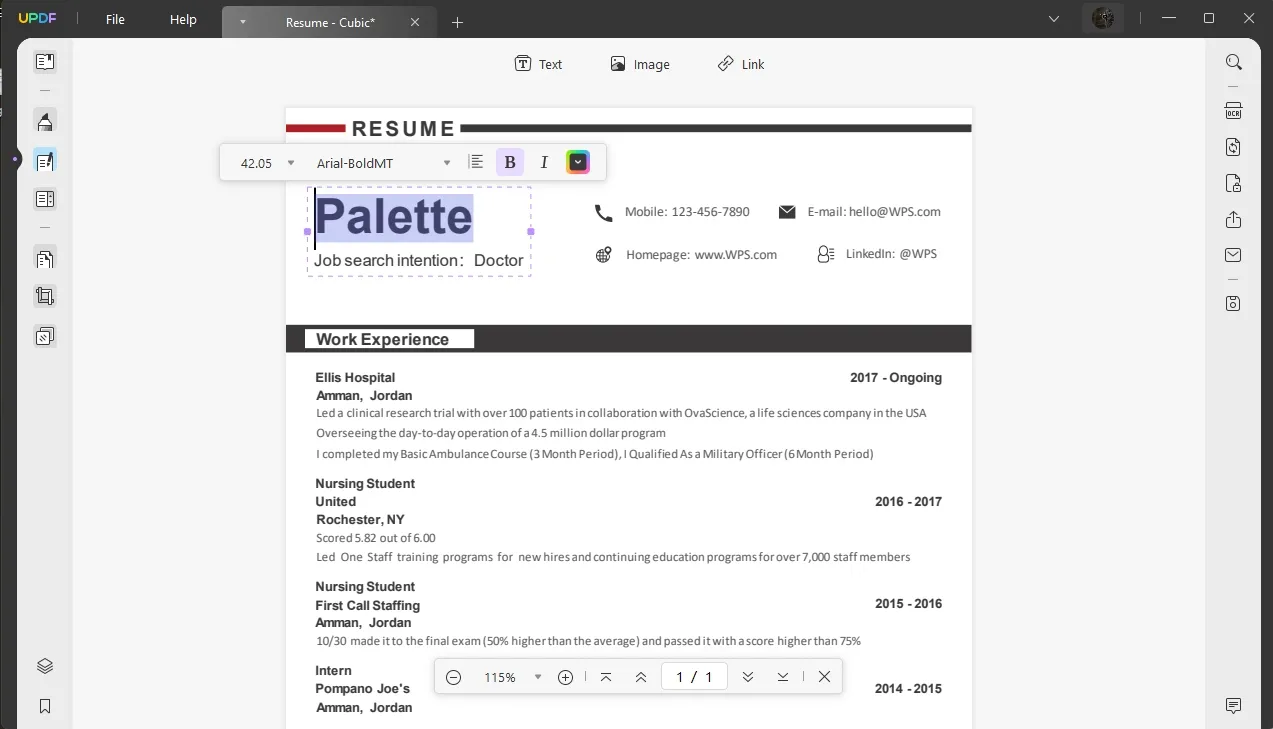Open the OCR recognition tool
The image size is (1273, 729).
coord(1233,110)
